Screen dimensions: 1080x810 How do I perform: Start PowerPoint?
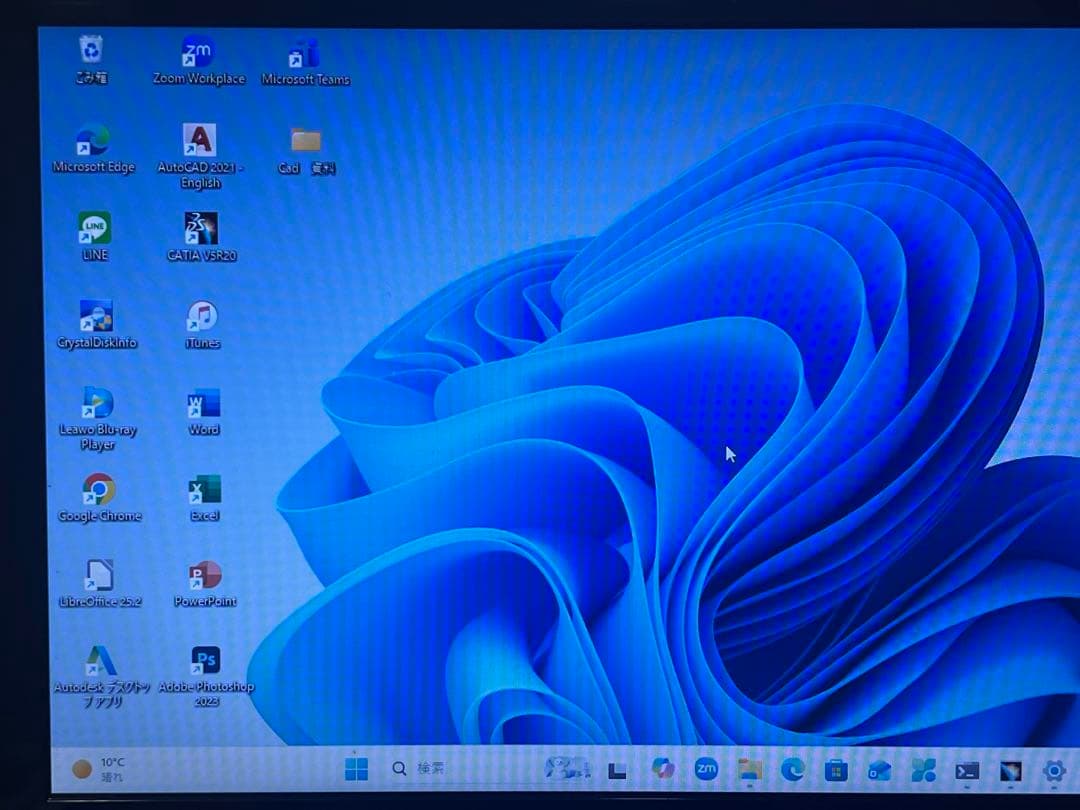pos(204,575)
